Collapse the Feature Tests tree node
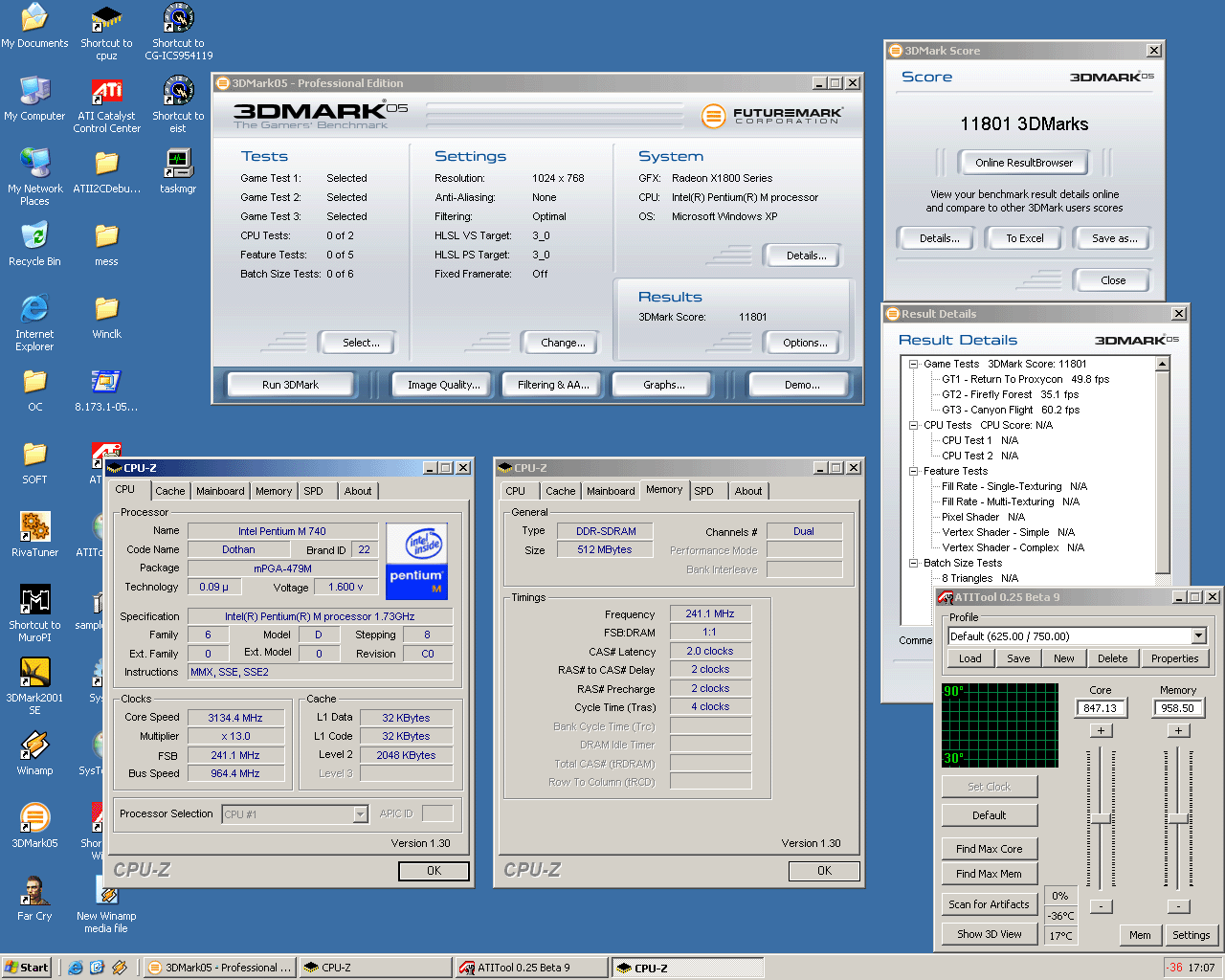Viewport: 1225px width, 980px height. 914,471
